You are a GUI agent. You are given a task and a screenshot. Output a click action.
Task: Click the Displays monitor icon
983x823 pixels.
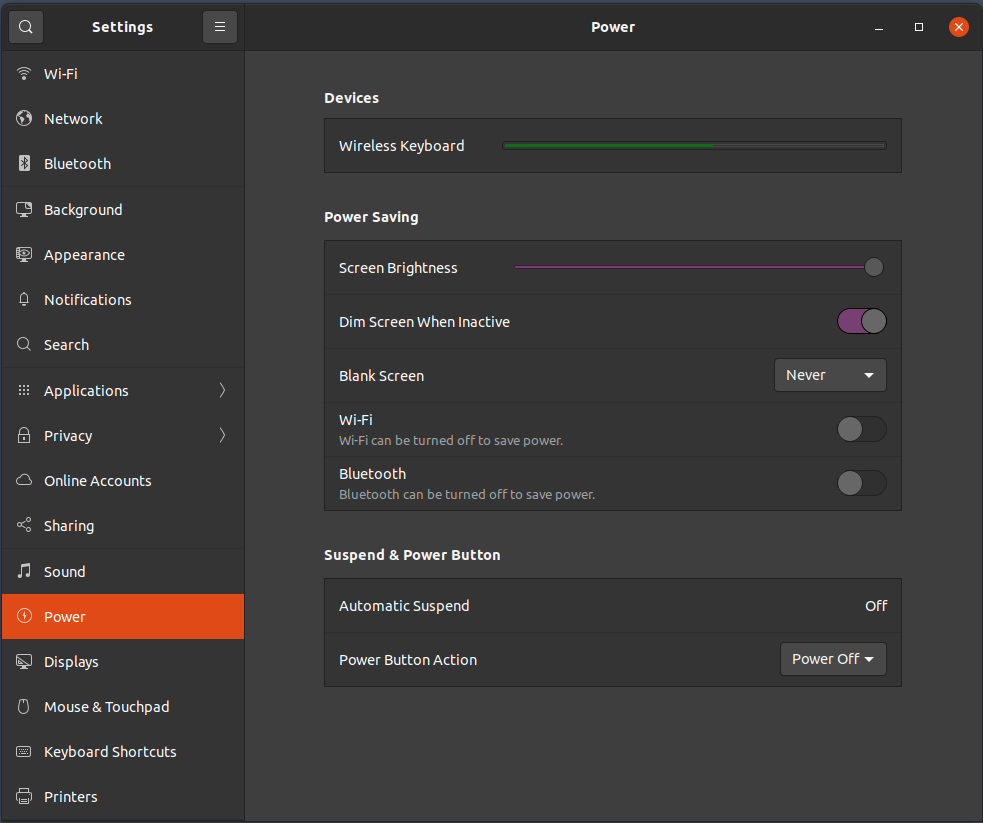click(25, 662)
